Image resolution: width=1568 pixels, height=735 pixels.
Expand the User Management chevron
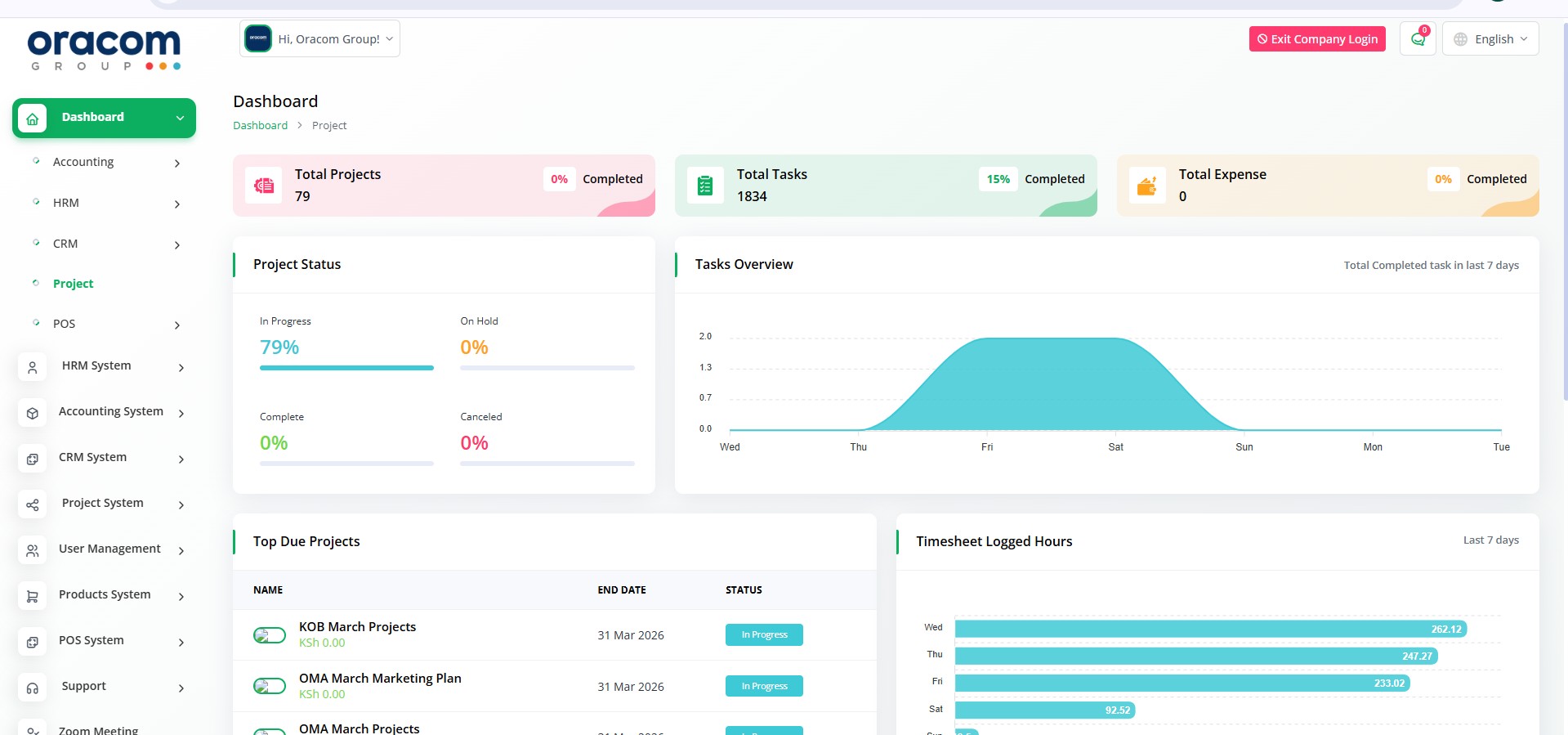181,551
